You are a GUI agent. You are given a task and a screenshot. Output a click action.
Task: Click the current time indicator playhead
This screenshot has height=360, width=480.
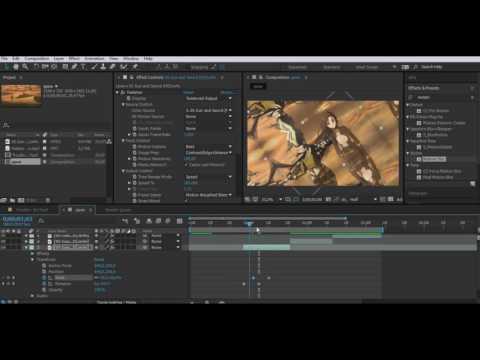249,223
